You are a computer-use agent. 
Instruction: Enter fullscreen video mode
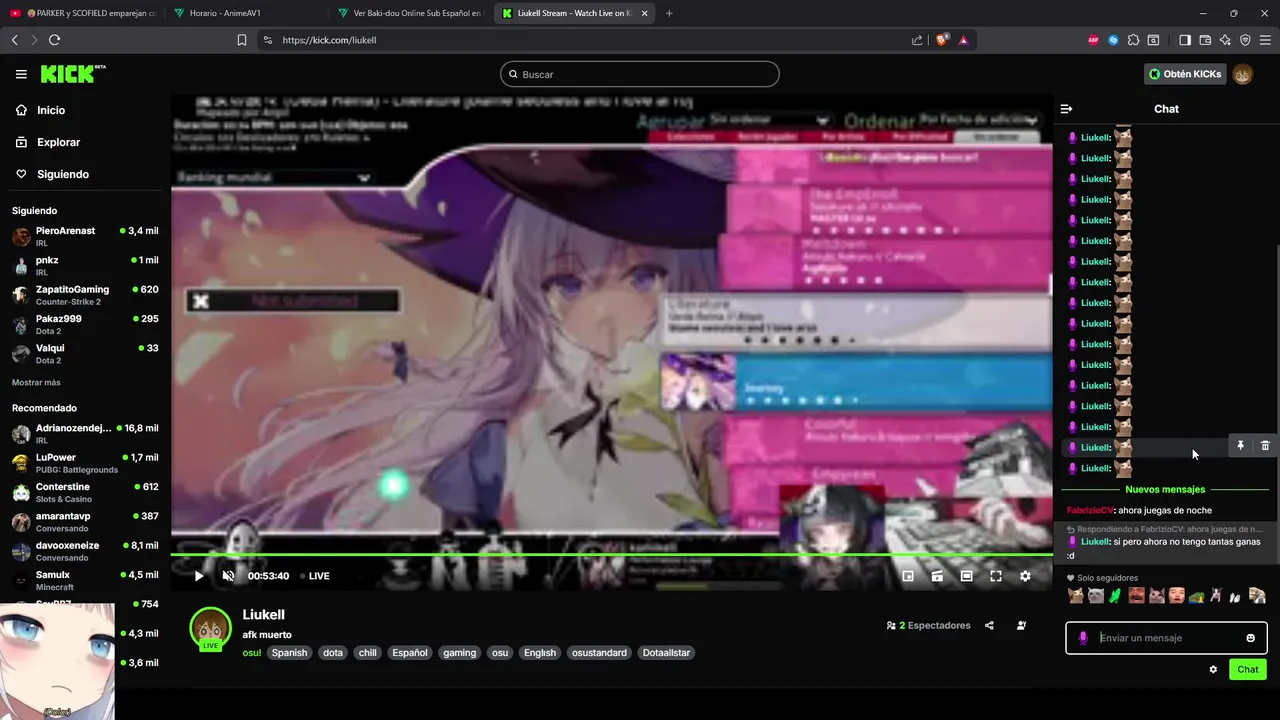coord(996,576)
